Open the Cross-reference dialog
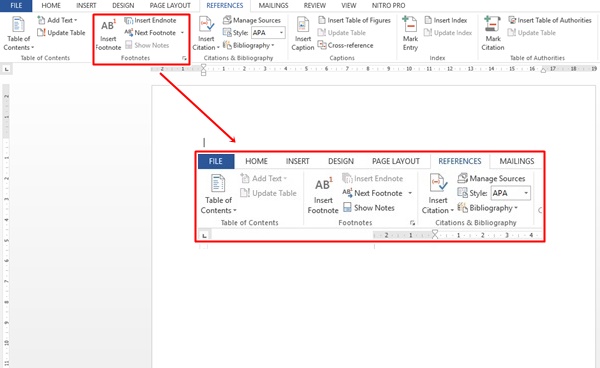The image size is (600, 368). (x=346, y=45)
